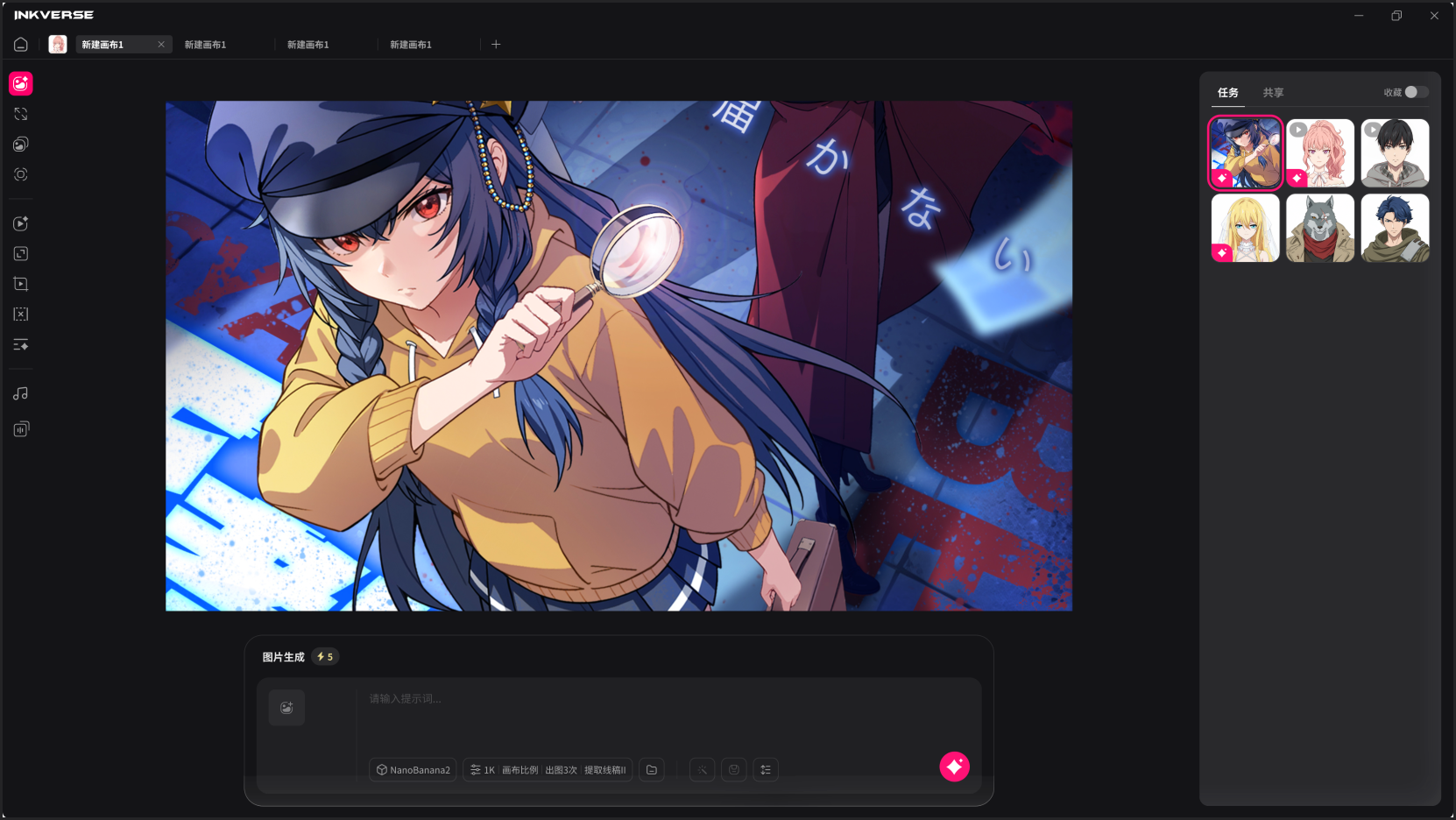Open the NanoBanana2 model selector
This screenshot has width=1456, height=820.
tap(413, 770)
